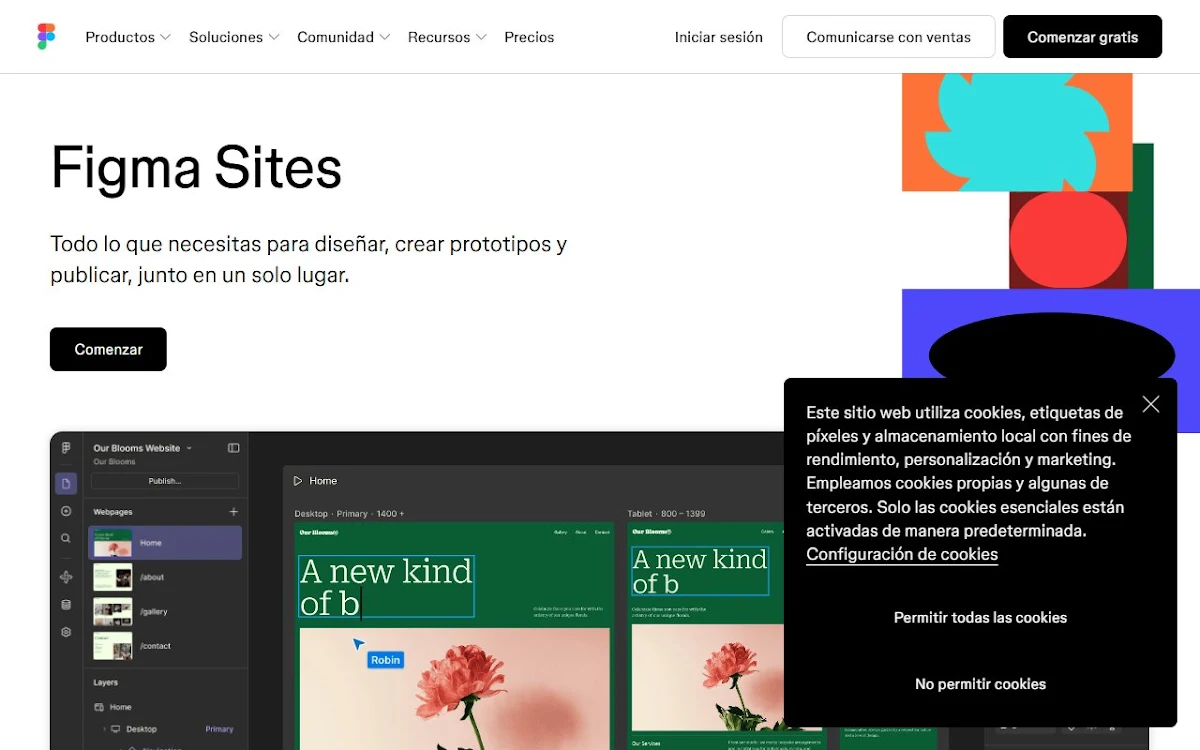Viewport: 1200px width, 750px height.
Task: Expand the Desktop layer chevron
Action: click(104, 729)
